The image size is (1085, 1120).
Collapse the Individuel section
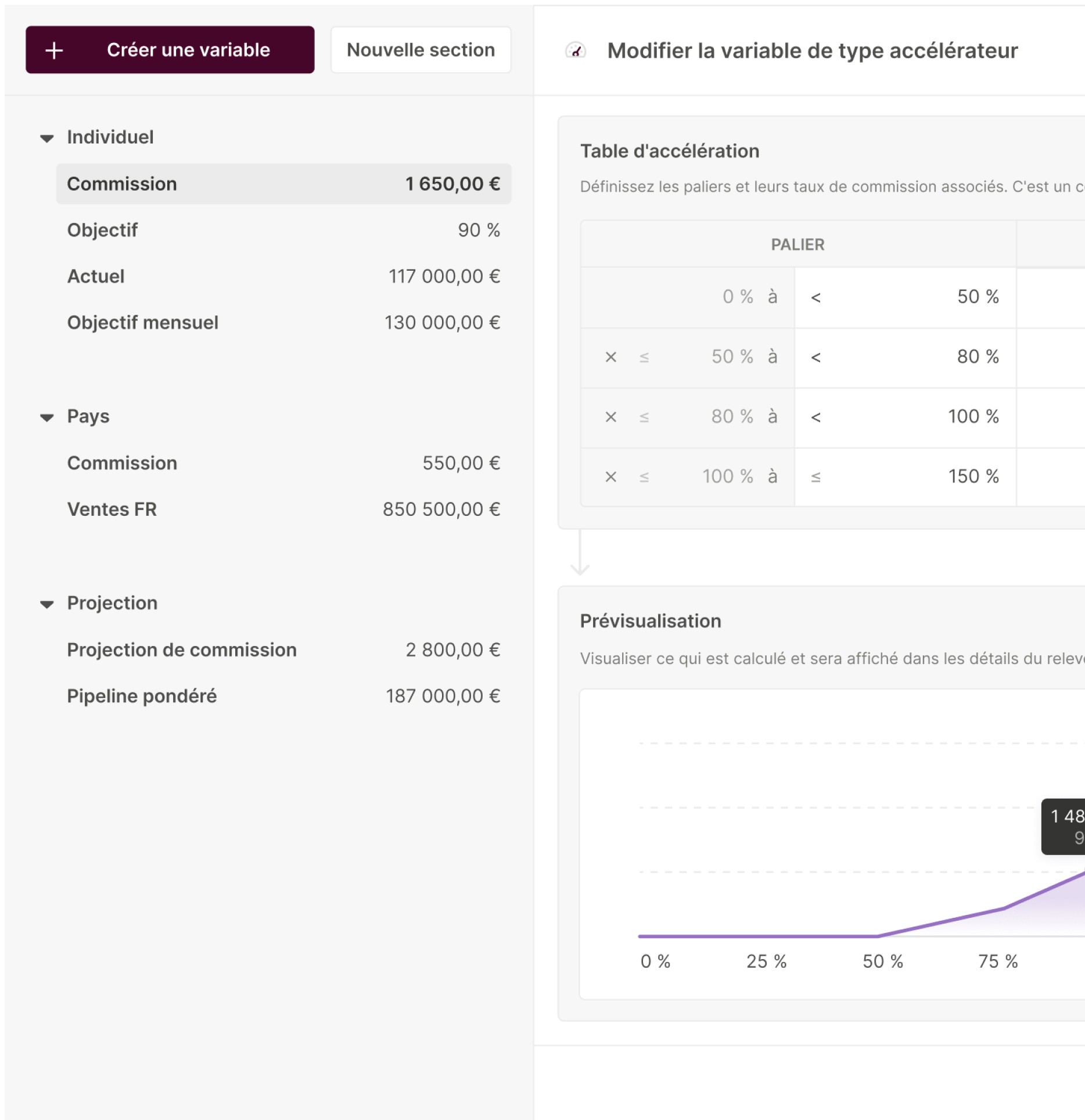coord(47,138)
